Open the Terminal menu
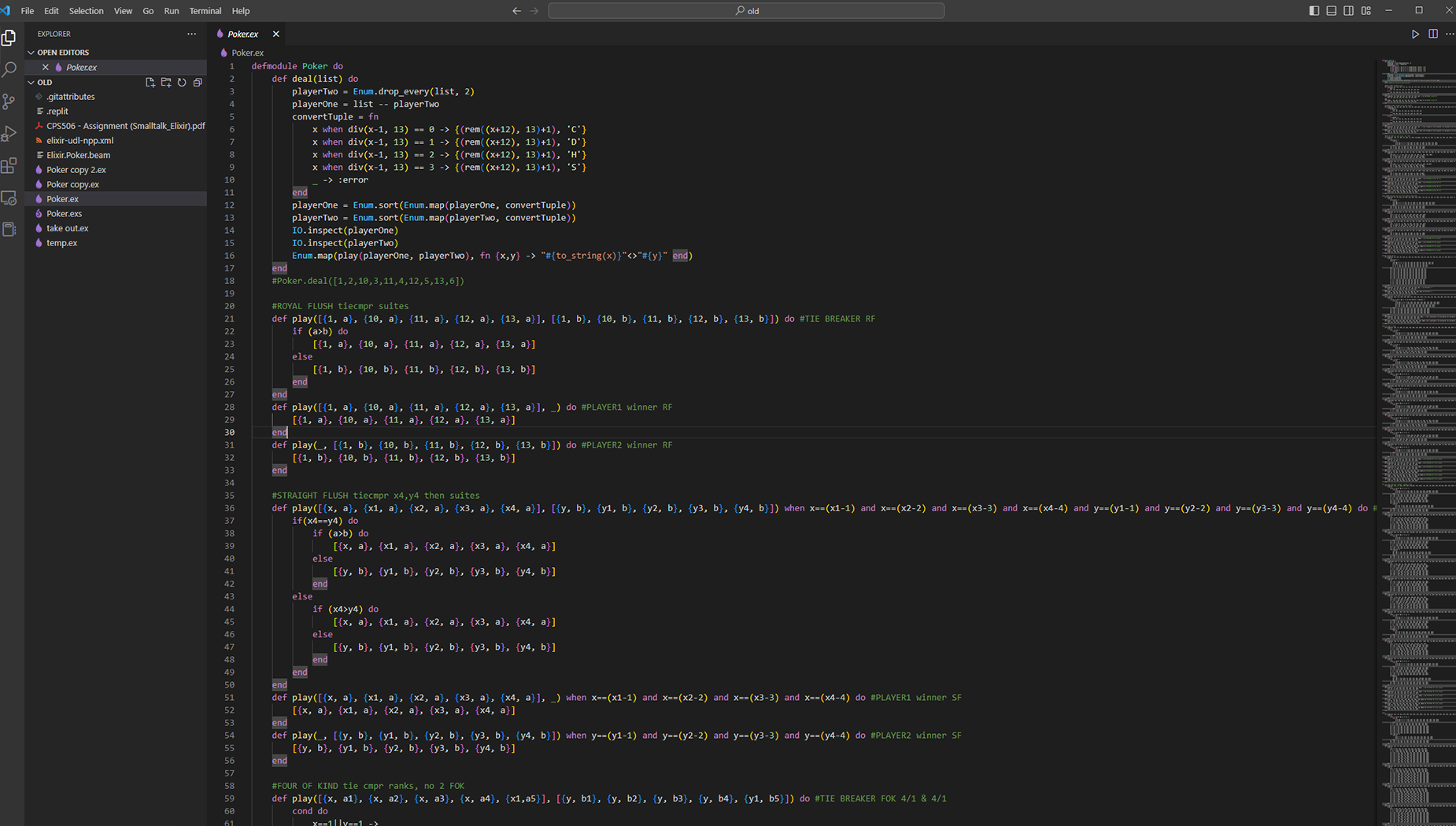The width and height of the screenshot is (1456, 826). pos(205,11)
